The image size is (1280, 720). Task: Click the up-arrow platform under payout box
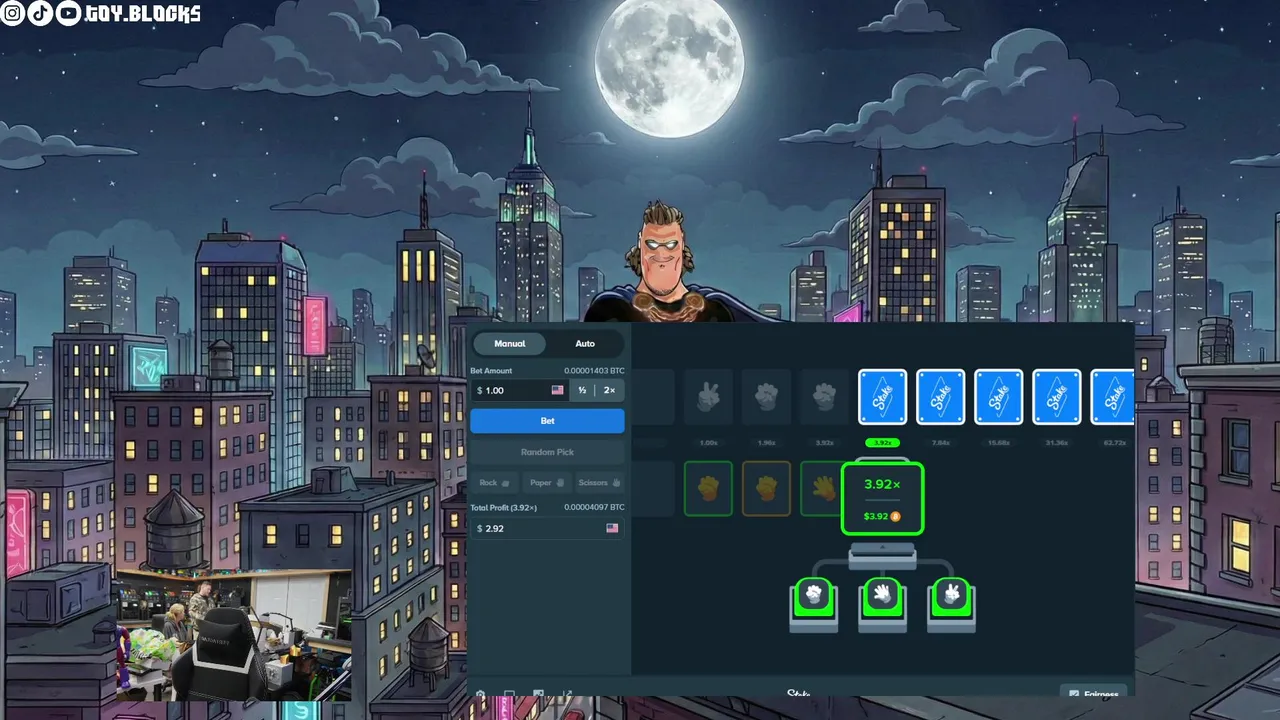pos(882,555)
